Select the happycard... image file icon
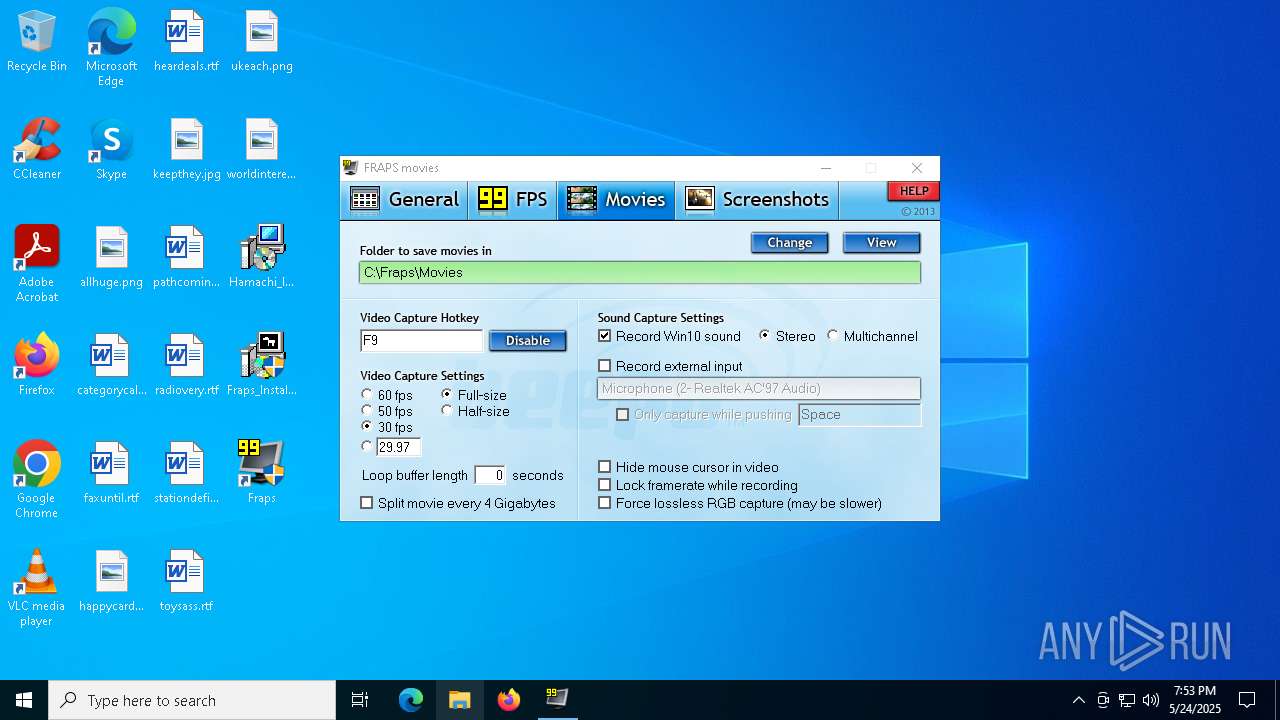 coord(111,582)
